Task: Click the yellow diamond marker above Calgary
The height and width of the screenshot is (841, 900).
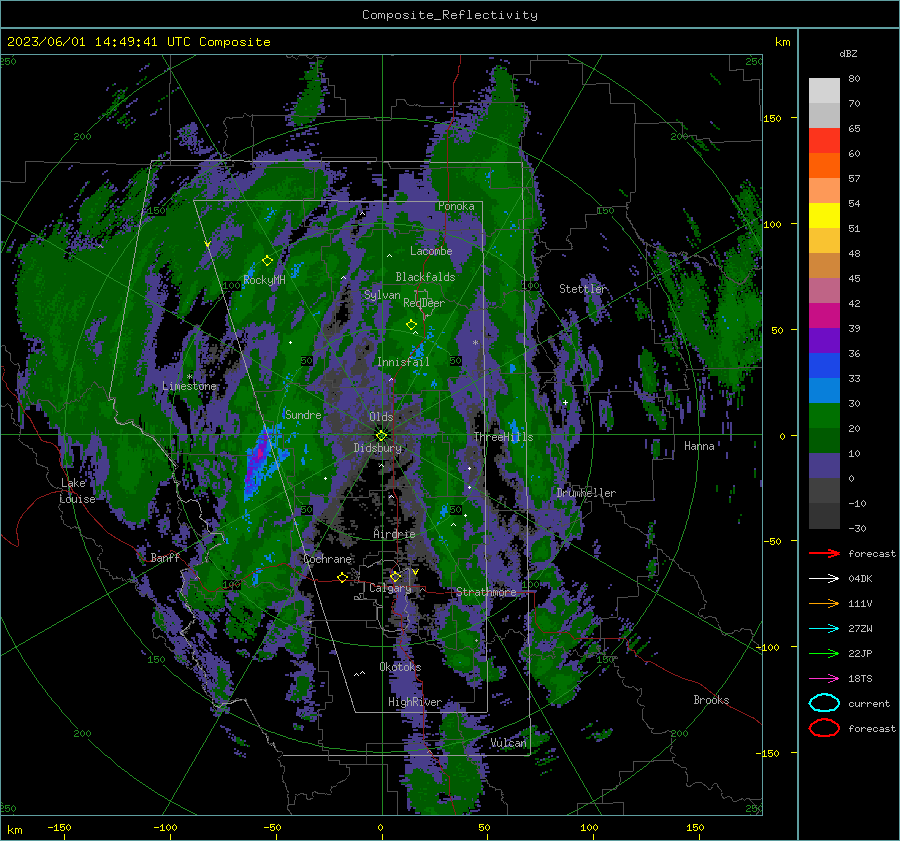Action: [x=395, y=576]
